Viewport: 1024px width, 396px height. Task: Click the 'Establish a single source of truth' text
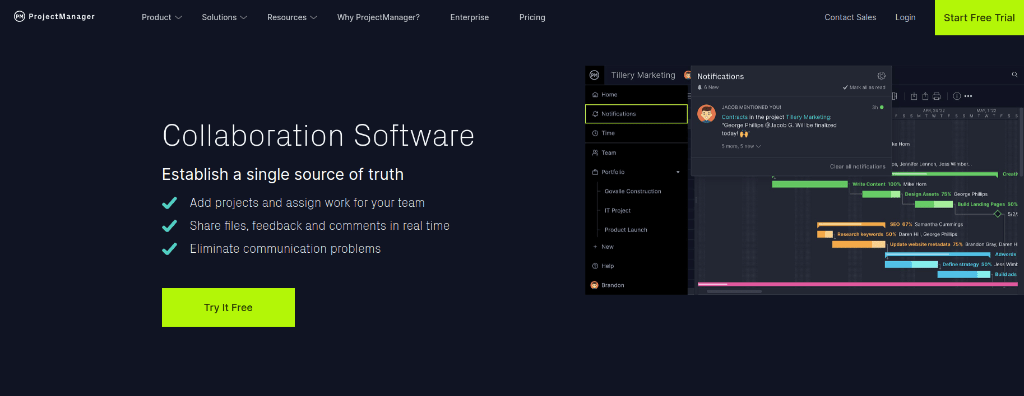(283, 175)
